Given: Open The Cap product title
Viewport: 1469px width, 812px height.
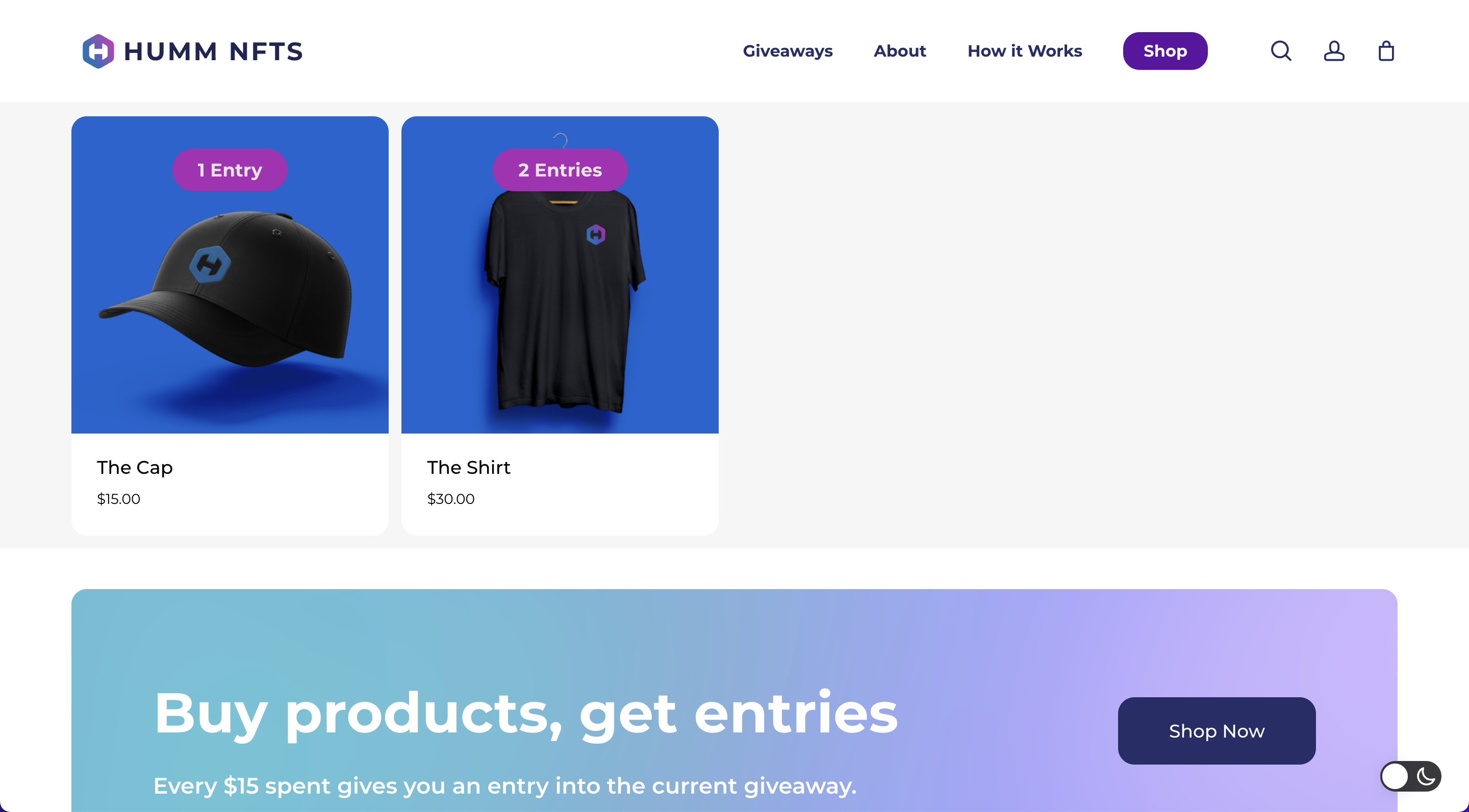Looking at the screenshot, I should coord(135,468).
